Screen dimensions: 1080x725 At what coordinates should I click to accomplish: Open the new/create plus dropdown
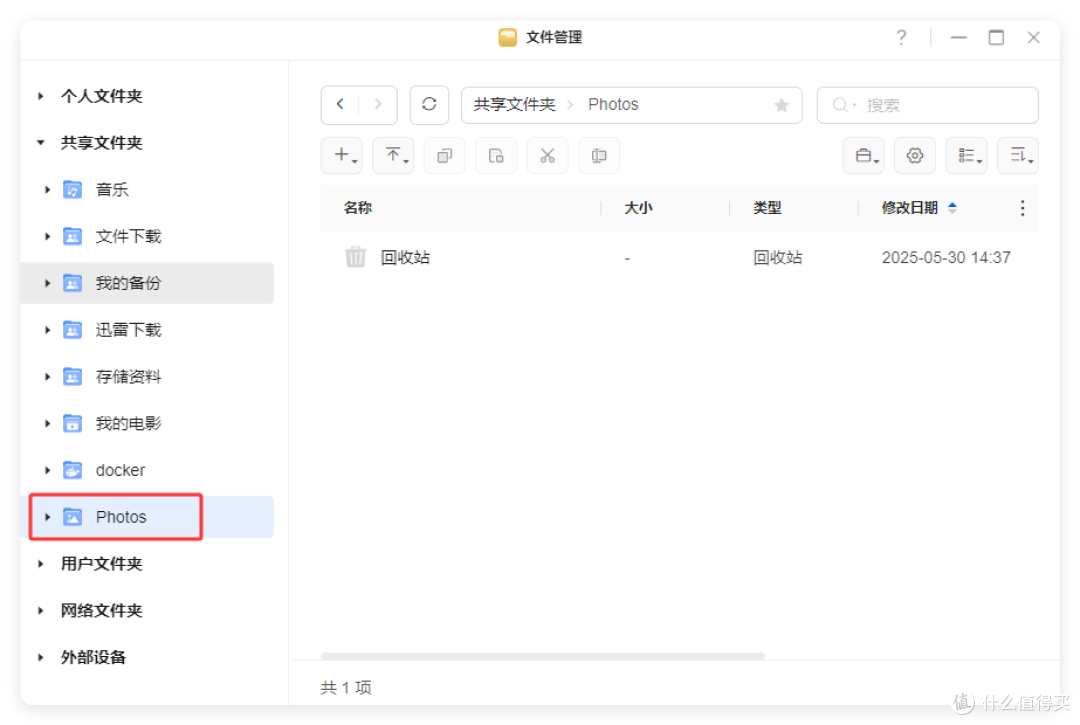(x=342, y=156)
